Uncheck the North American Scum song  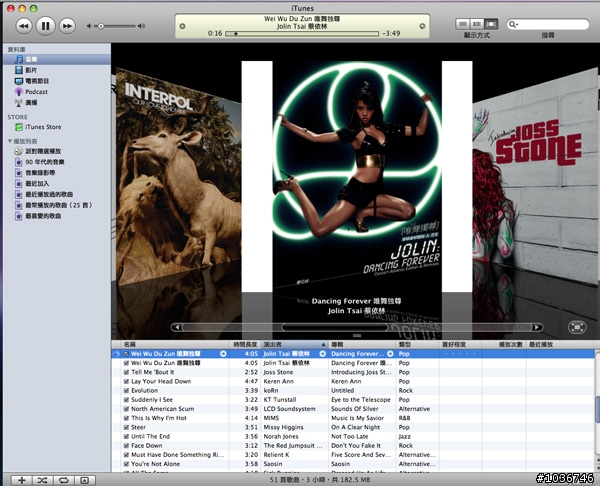126,409
